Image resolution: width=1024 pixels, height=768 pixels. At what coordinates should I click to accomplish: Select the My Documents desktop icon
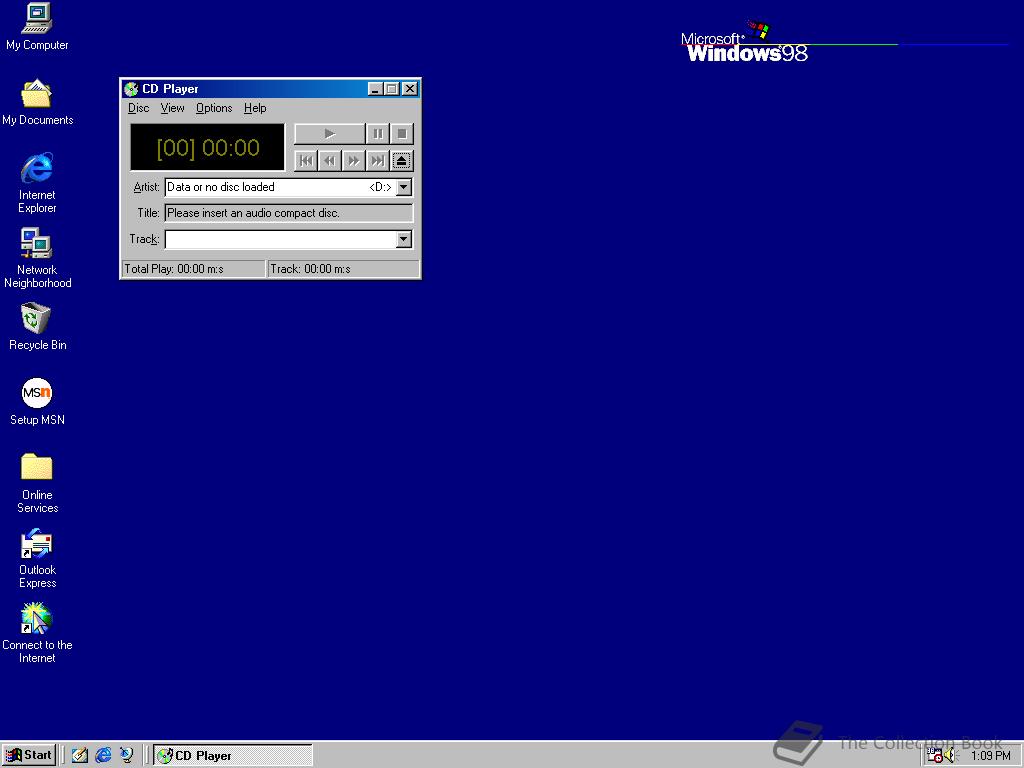coord(37,103)
